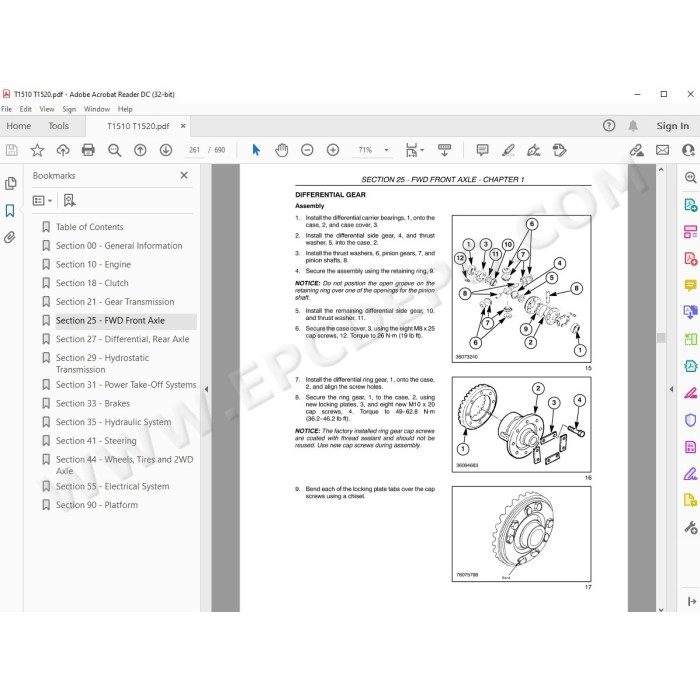Open the Edit menu
The width and height of the screenshot is (700, 700).
(x=25, y=109)
